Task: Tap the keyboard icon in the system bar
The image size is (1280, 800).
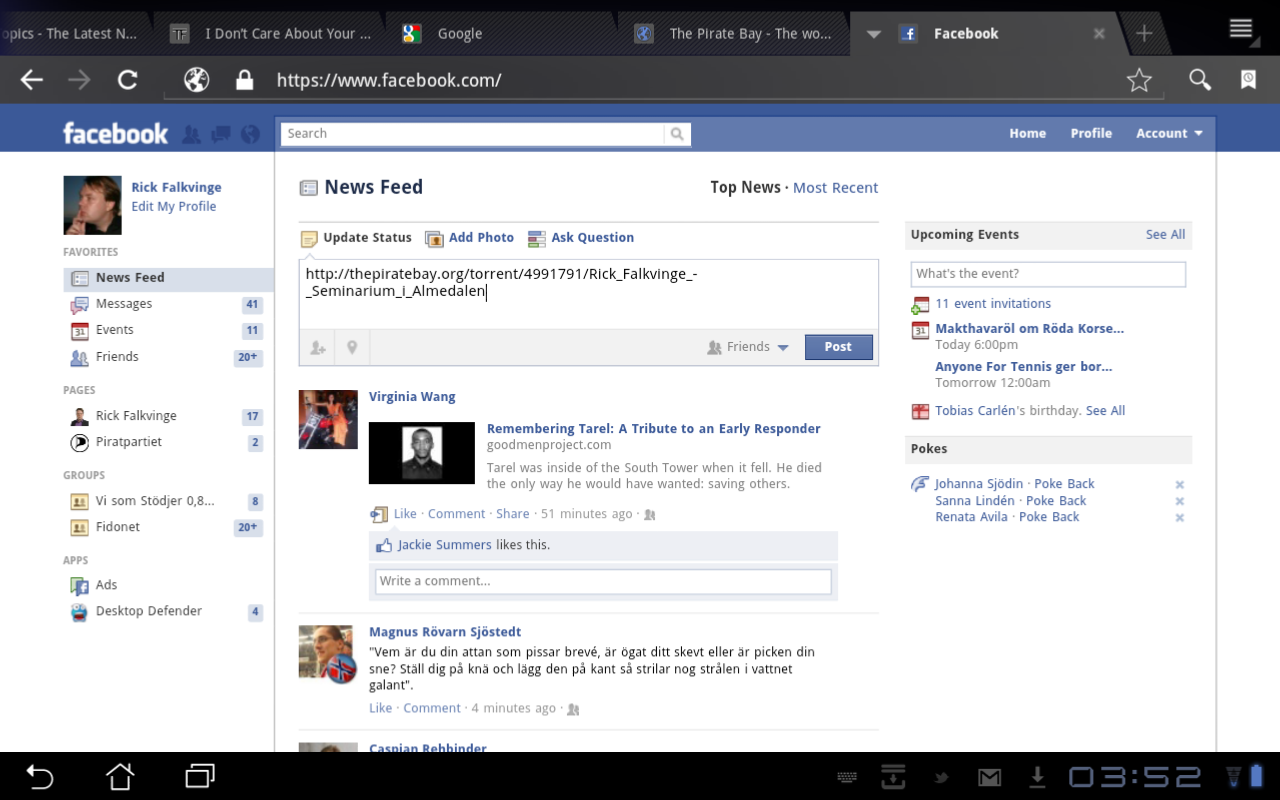Action: click(x=846, y=777)
